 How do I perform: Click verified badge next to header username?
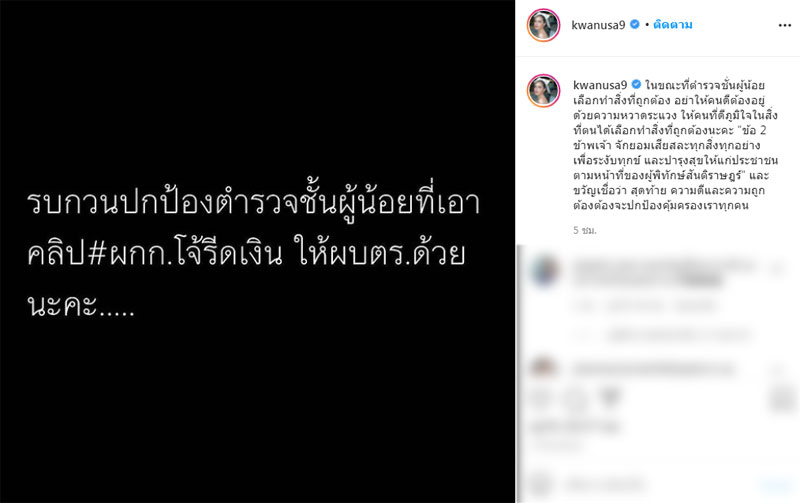[635, 24]
